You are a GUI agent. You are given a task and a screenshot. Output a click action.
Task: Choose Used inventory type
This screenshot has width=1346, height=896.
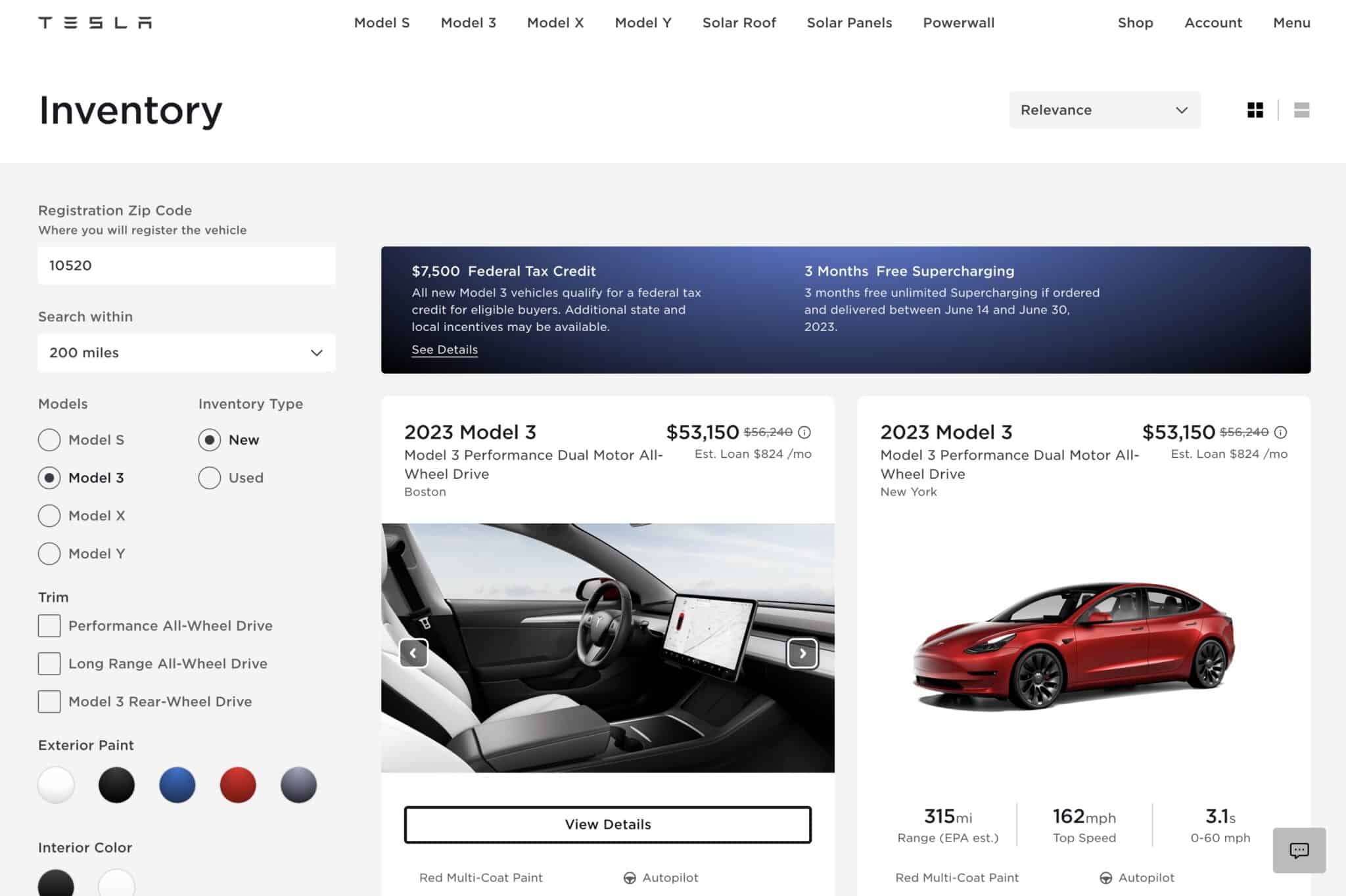pos(210,478)
